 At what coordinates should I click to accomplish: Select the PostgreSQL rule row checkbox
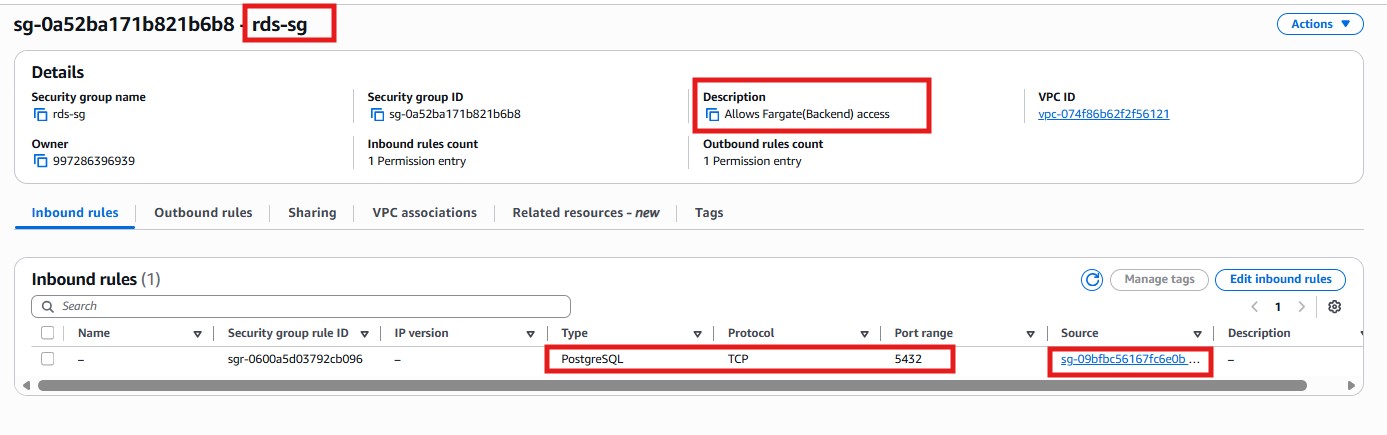[47, 359]
